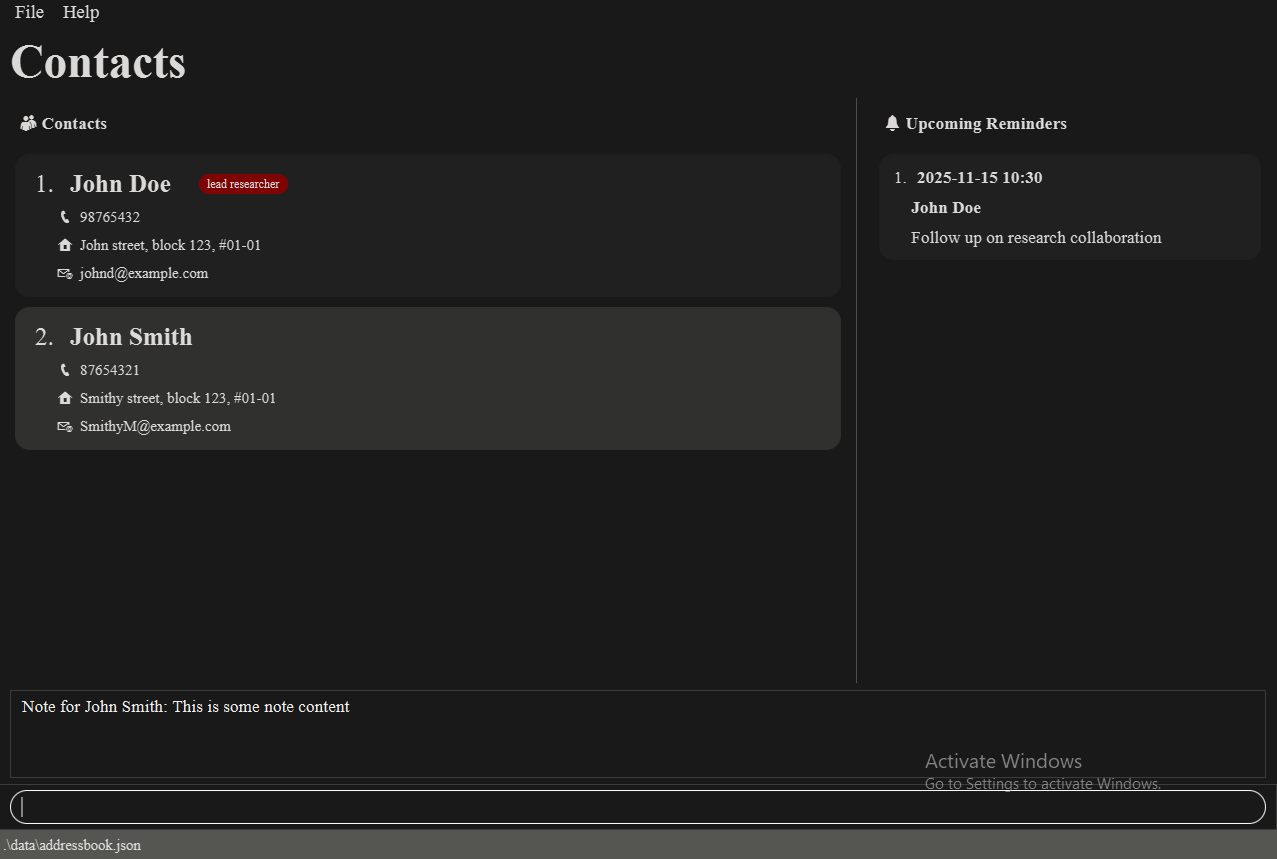Screen dimensions: 1277x859
Task: Click the phone icon for John Doe
Action: pos(65,217)
